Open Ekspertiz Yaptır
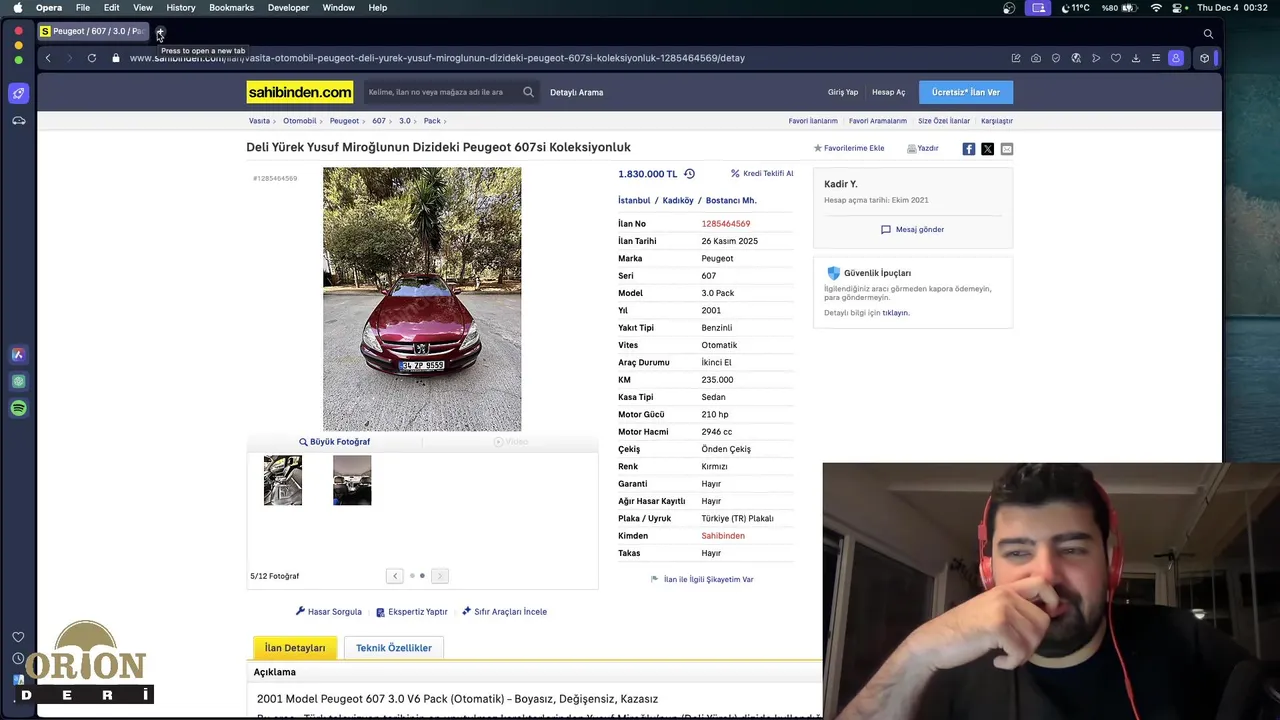1280x720 pixels. tap(412, 612)
